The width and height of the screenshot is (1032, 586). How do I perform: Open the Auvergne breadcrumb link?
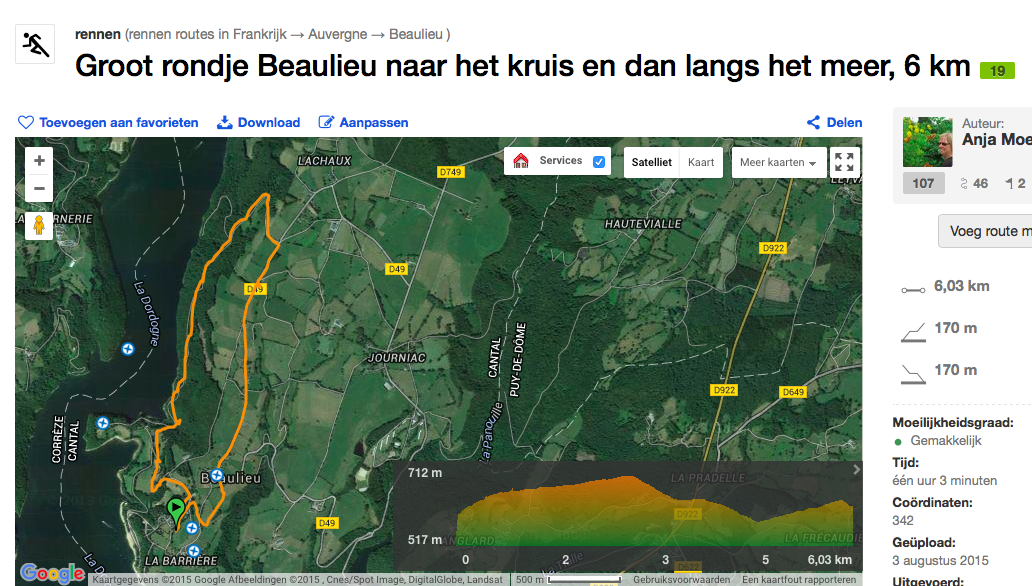(337, 34)
